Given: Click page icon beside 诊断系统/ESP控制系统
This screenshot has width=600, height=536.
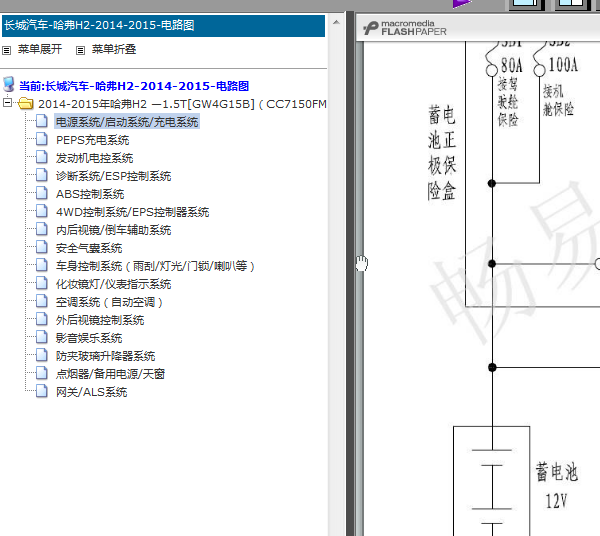Looking at the screenshot, I should click(x=41, y=175).
